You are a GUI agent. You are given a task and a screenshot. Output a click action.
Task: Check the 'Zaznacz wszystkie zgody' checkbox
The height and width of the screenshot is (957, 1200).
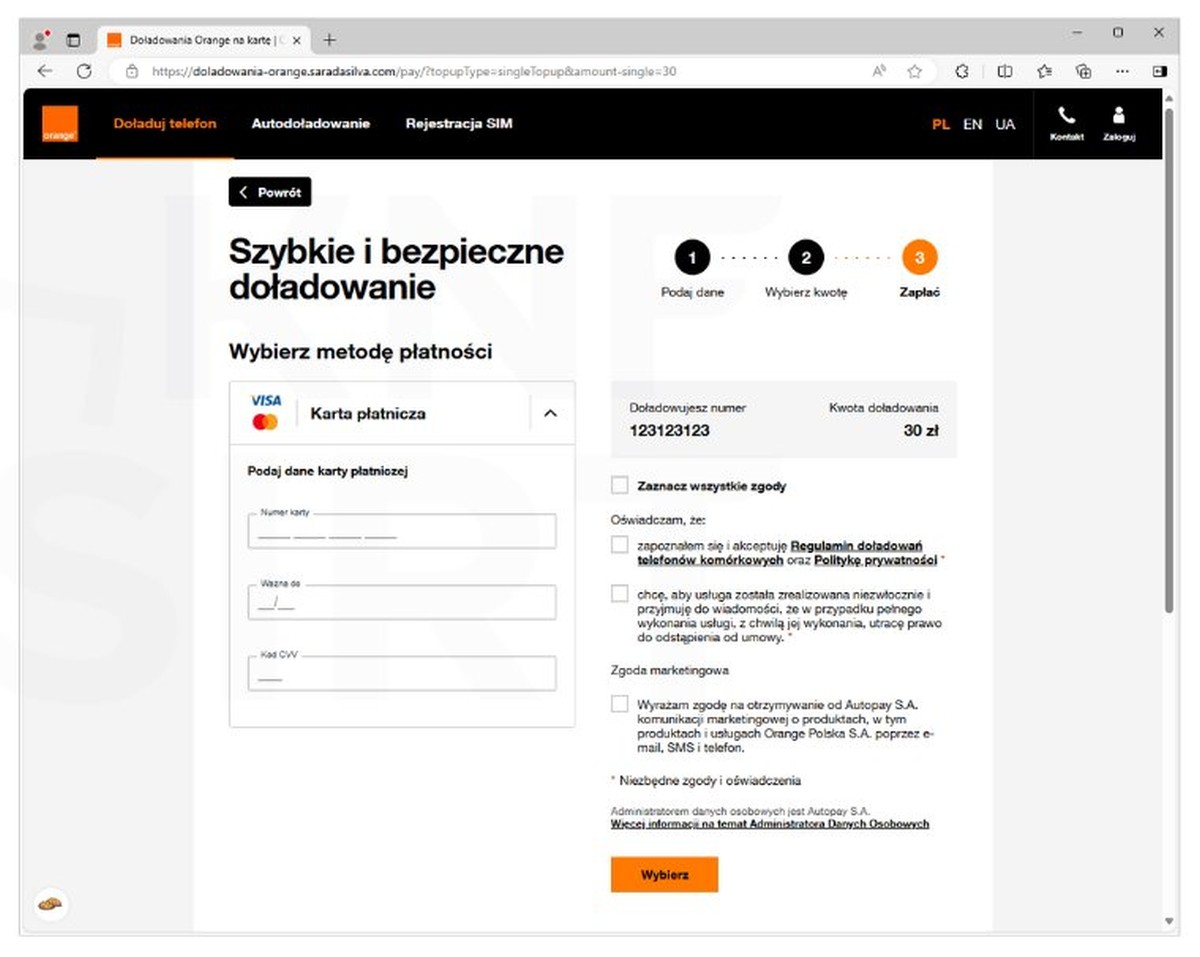[x=620, y=486]
